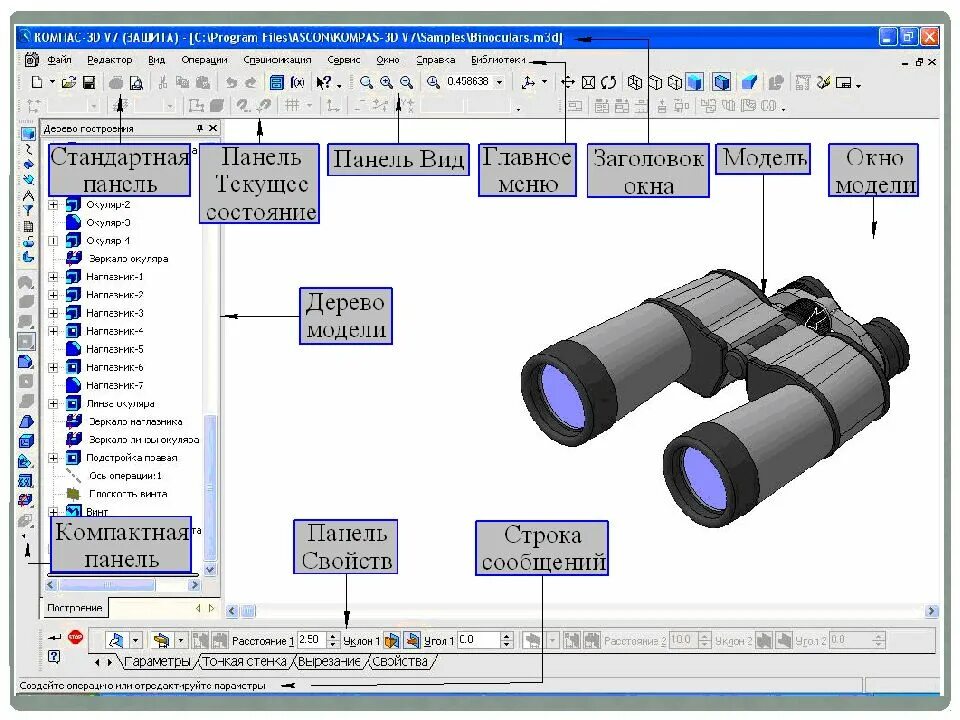Select zoom by window magnifier

click(x=366, y=82)
